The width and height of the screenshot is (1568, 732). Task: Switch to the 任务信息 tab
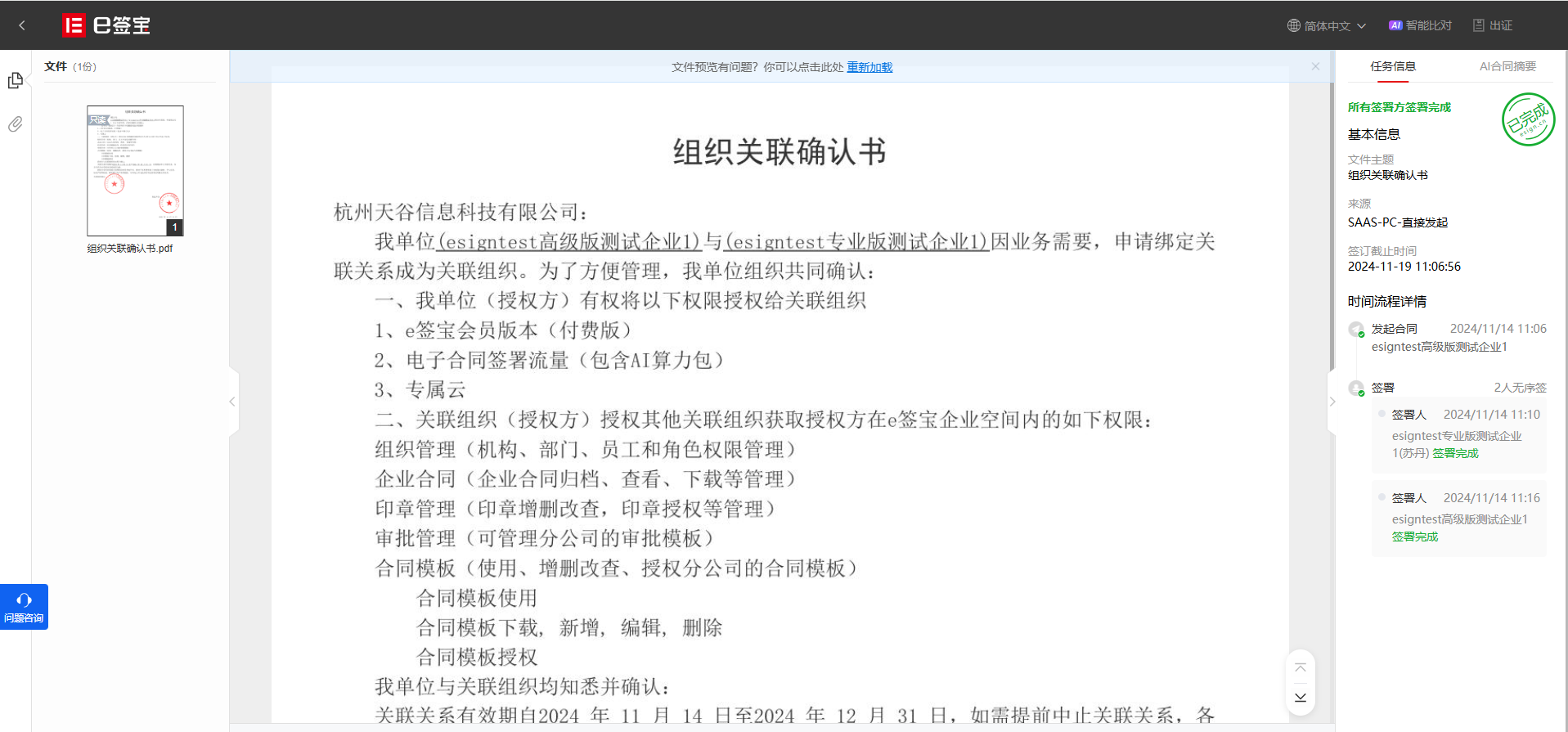1393,66
